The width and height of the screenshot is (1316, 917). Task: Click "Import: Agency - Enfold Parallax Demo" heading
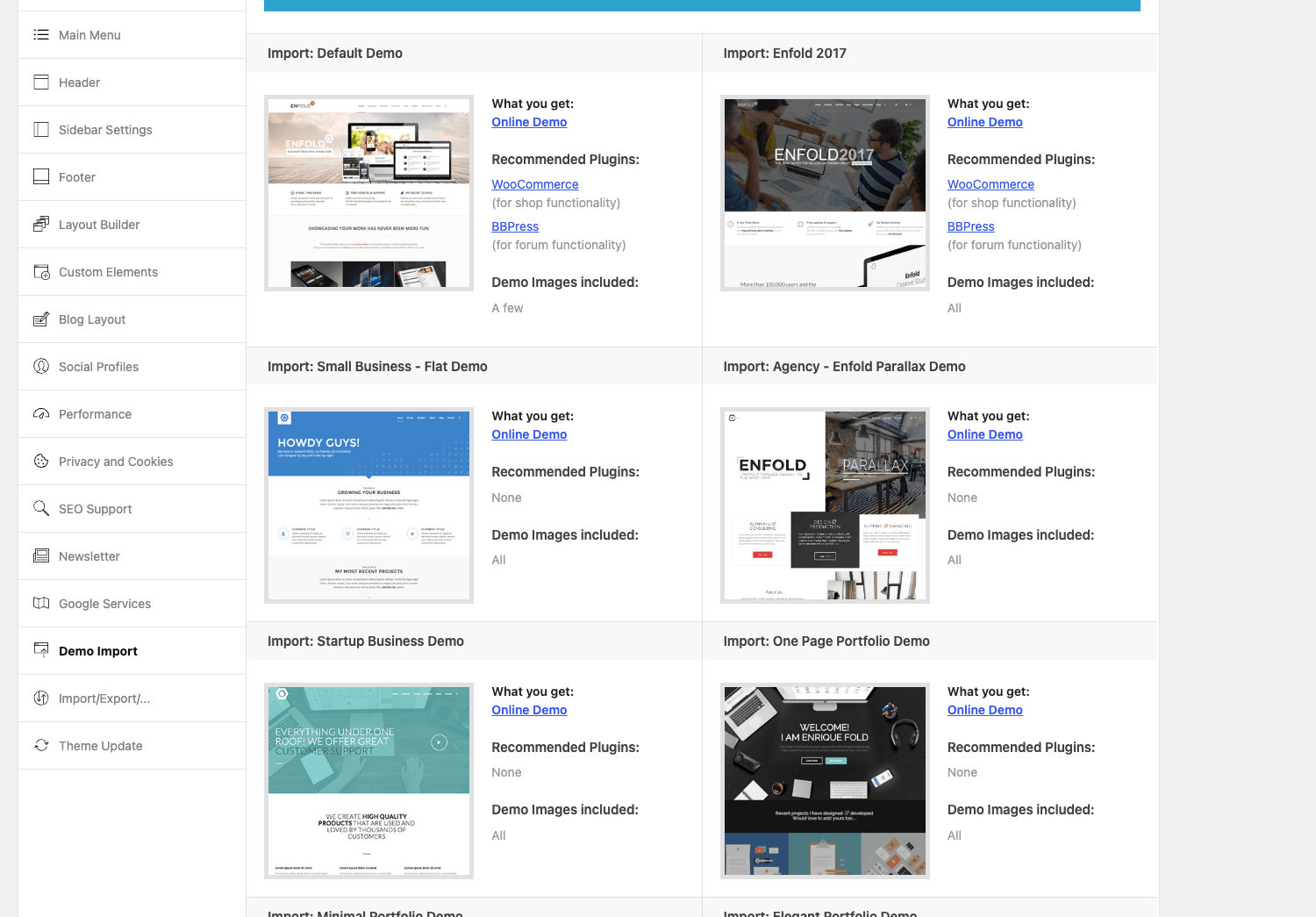844,367
